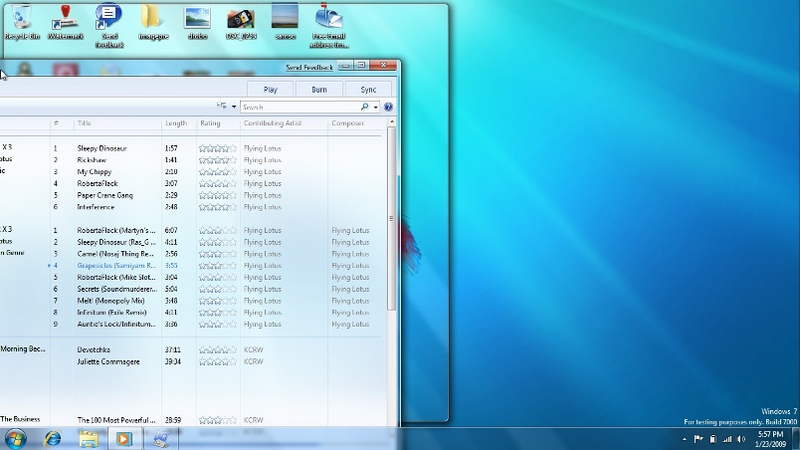Image resolution: width=800 pixels, height=450 pixels.
Task: Open the landscape picture icon beside the folder
Action: coord(197,23)
